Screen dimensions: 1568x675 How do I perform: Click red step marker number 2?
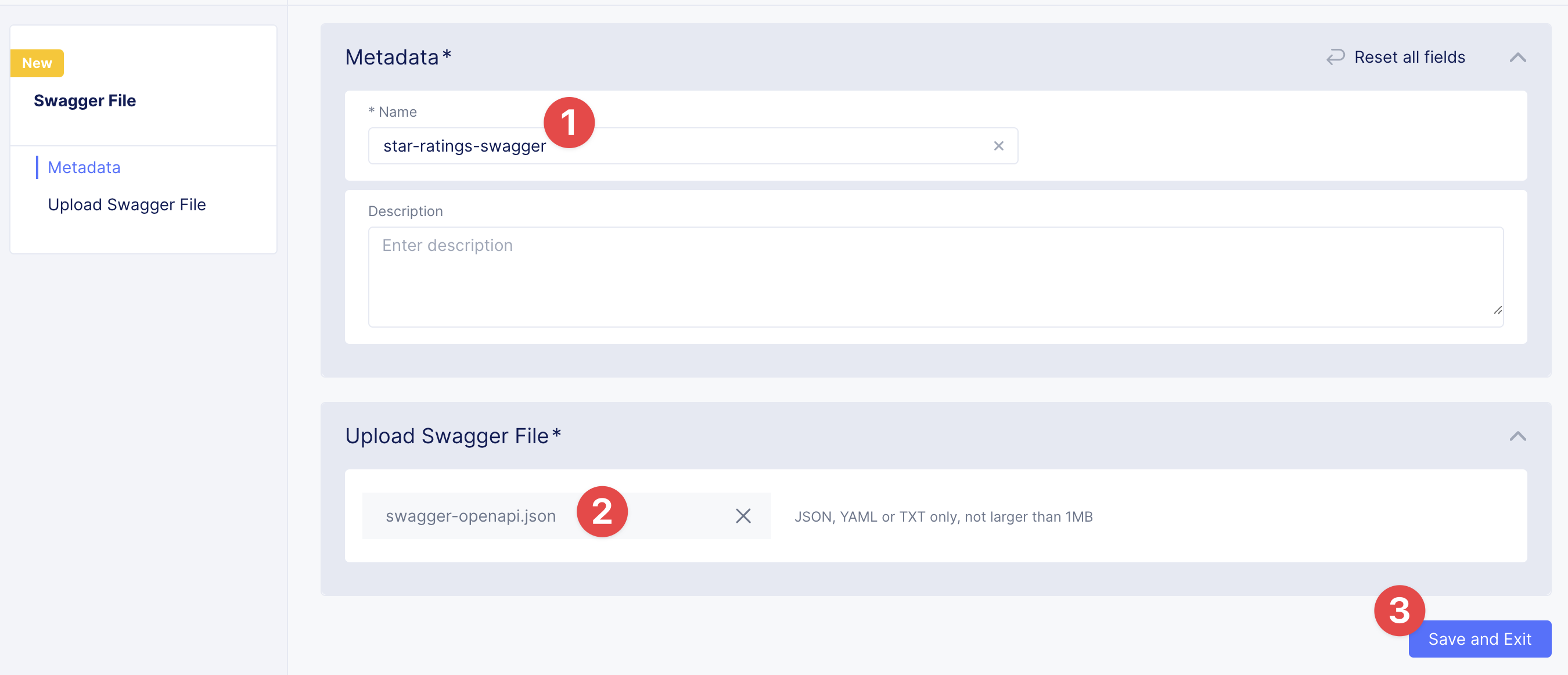tap(602, 511)
